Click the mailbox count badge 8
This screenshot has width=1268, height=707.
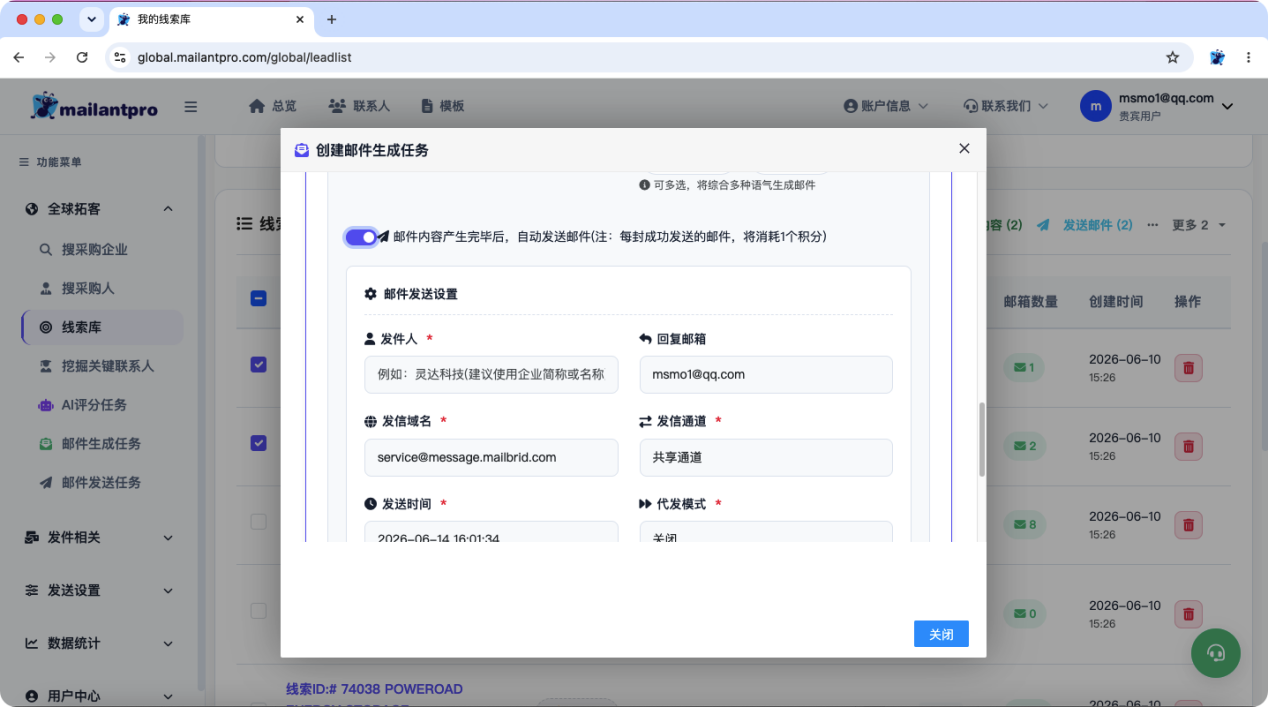1025,524
